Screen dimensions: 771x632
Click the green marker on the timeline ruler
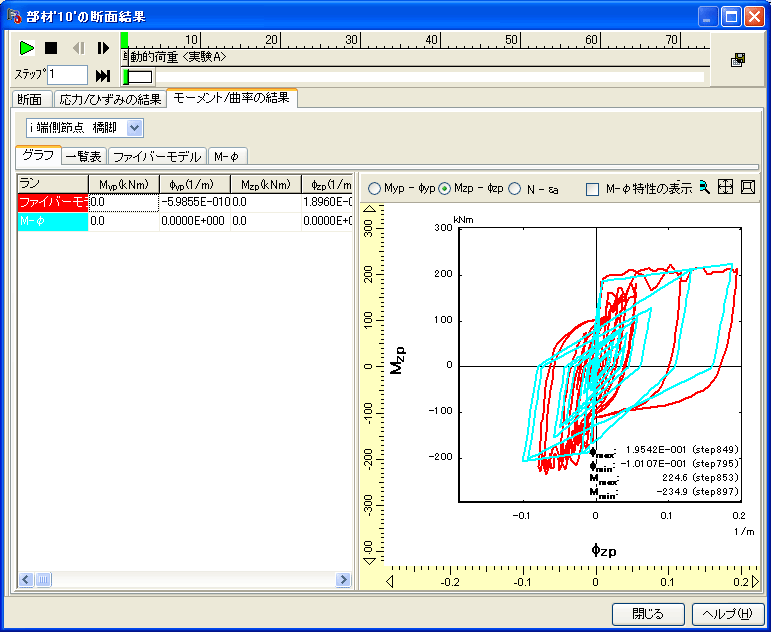pyautogui.click(x=124, y=40)
